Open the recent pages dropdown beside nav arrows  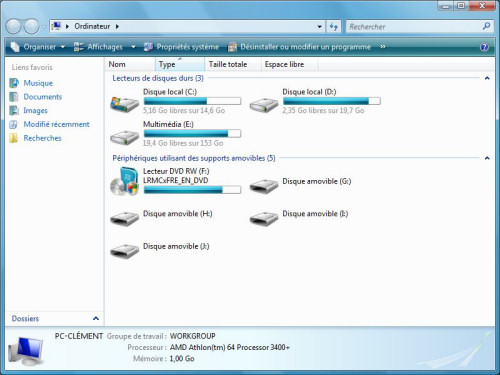(44, 27)
